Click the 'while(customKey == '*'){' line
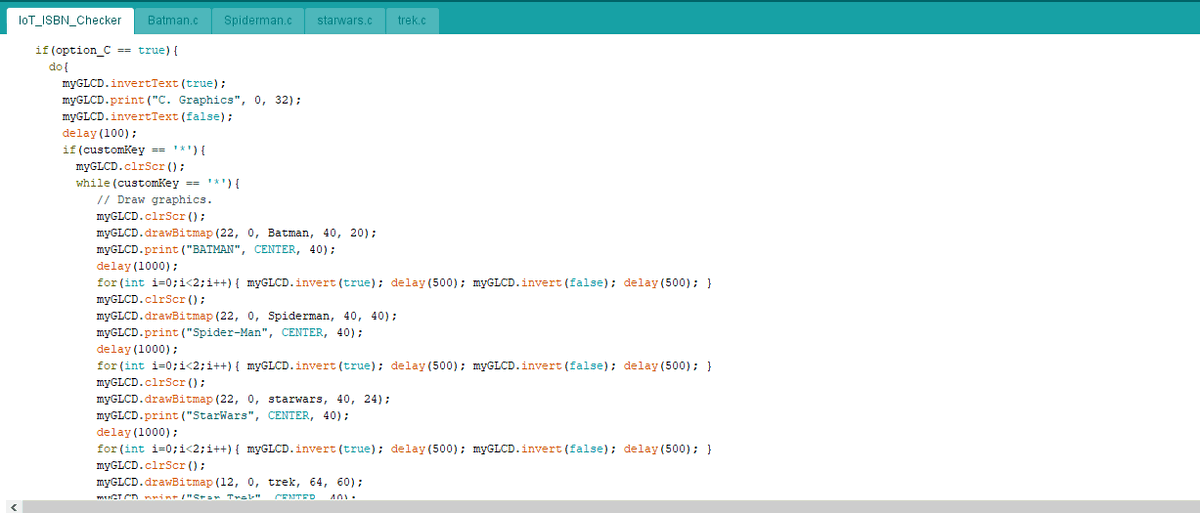This screenshot has width=1200, height=513. coord(160,183)
